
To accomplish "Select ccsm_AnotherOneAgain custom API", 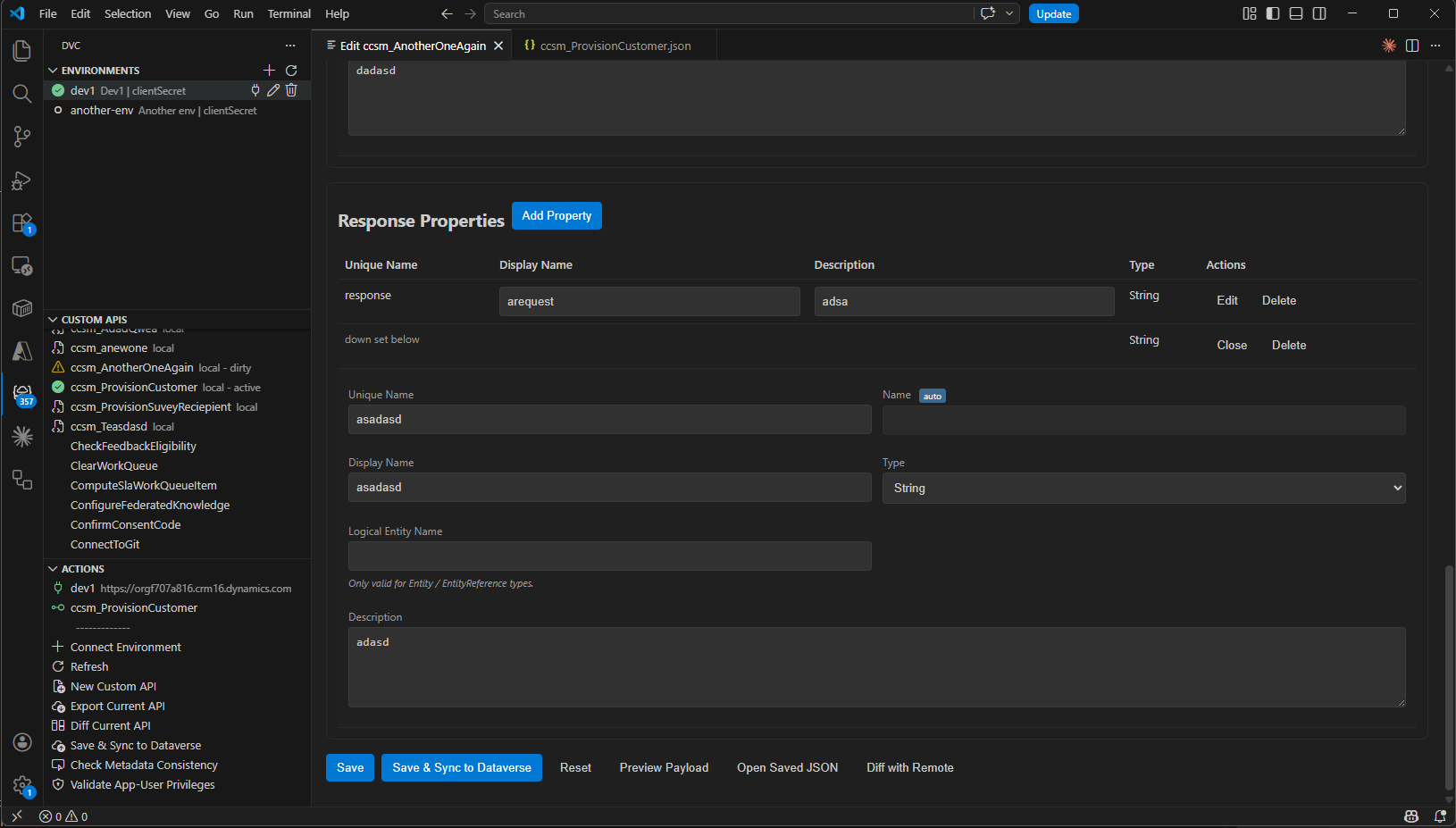I will coord(177,367).
